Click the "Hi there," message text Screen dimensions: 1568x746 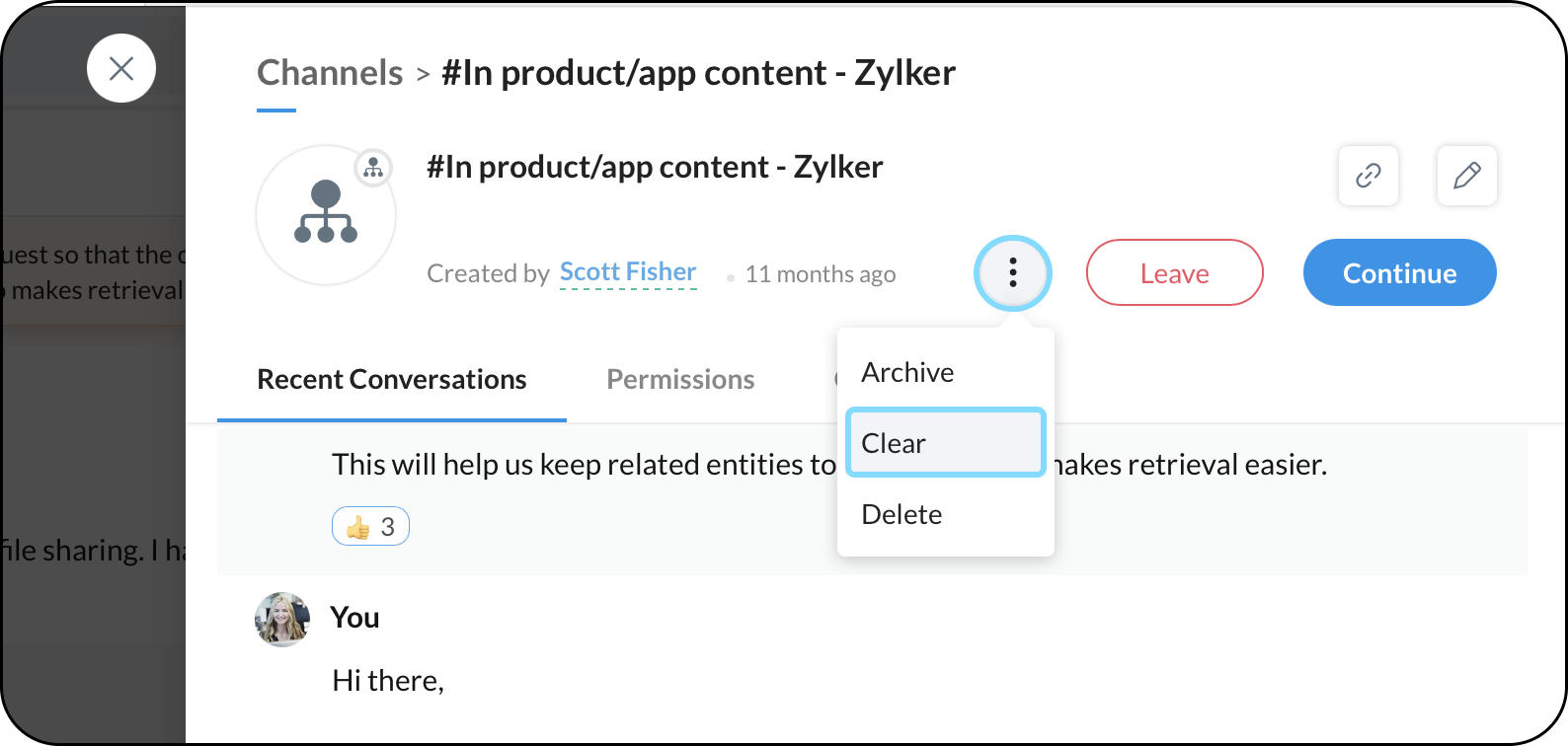click(388, 681)
